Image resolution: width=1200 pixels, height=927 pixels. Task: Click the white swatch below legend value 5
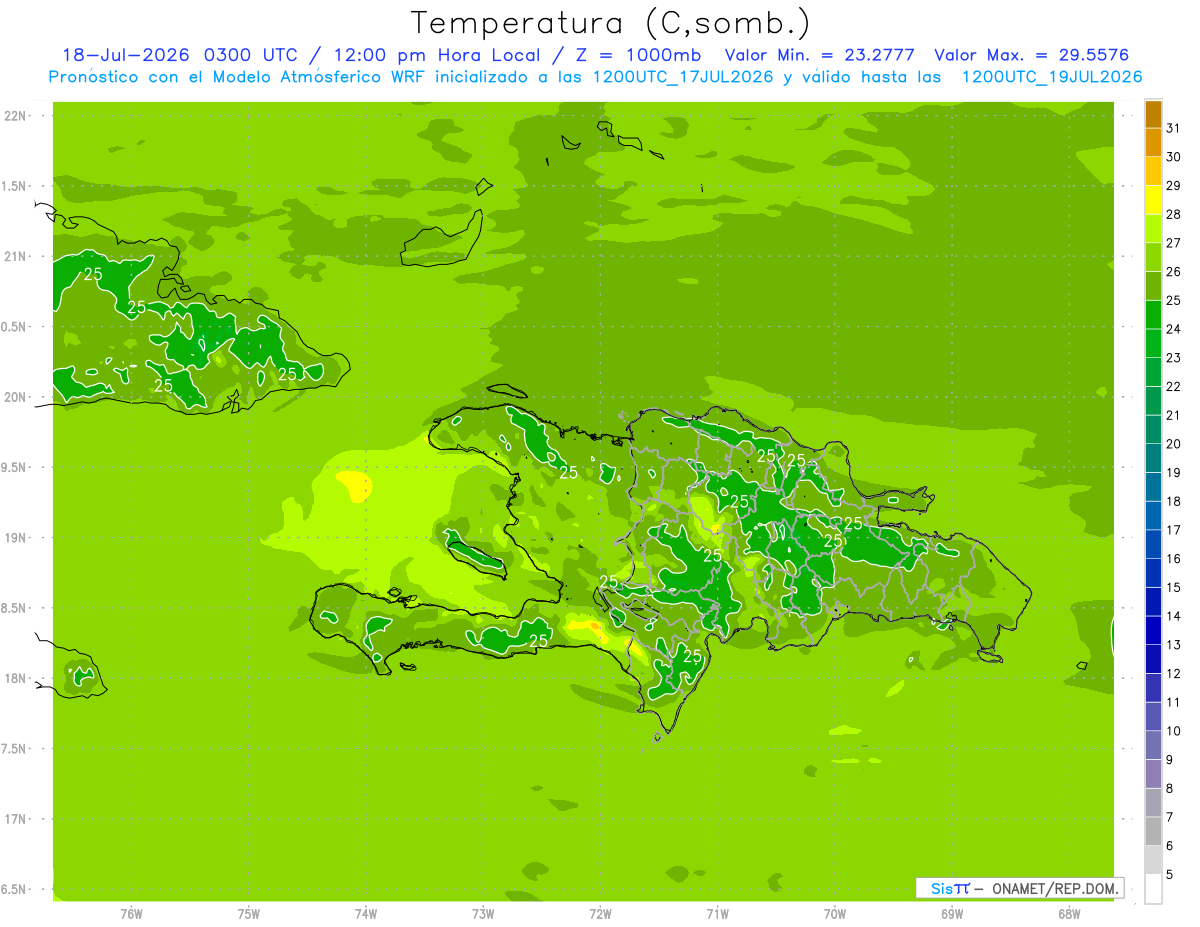[x=1153, y=889]
